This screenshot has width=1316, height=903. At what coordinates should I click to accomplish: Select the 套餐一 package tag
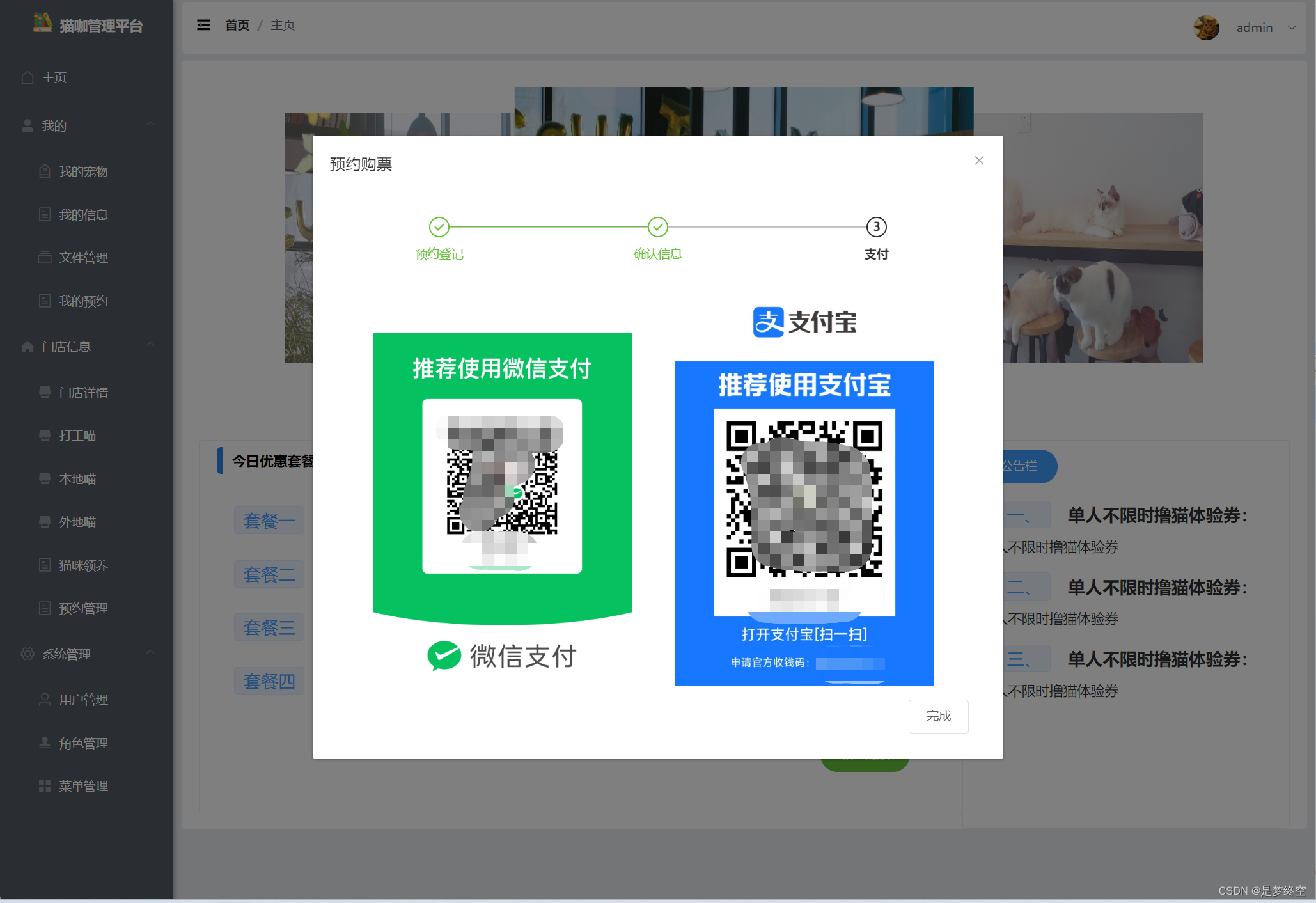(269, 521)
